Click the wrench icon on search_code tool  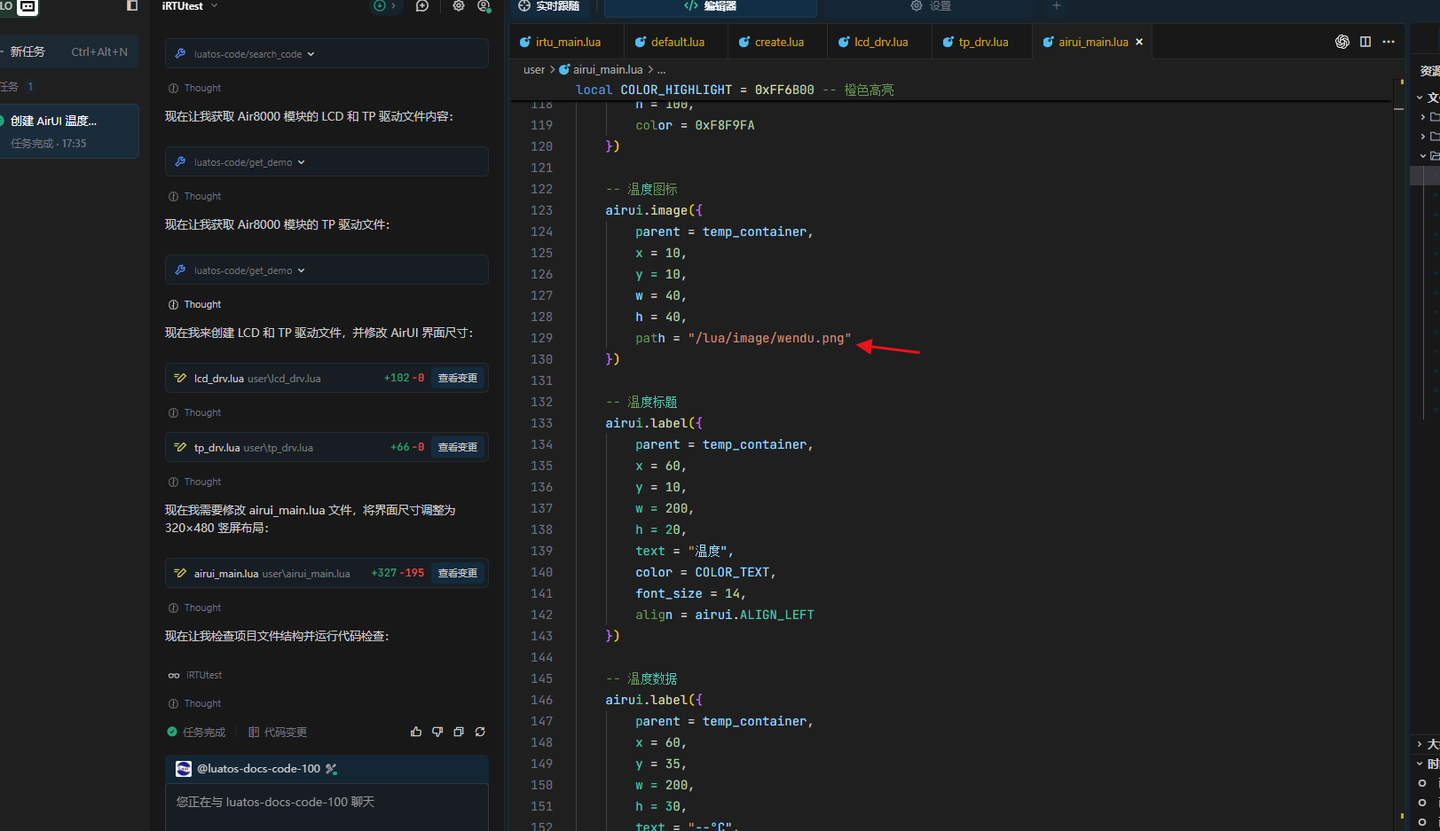(180, 54)
